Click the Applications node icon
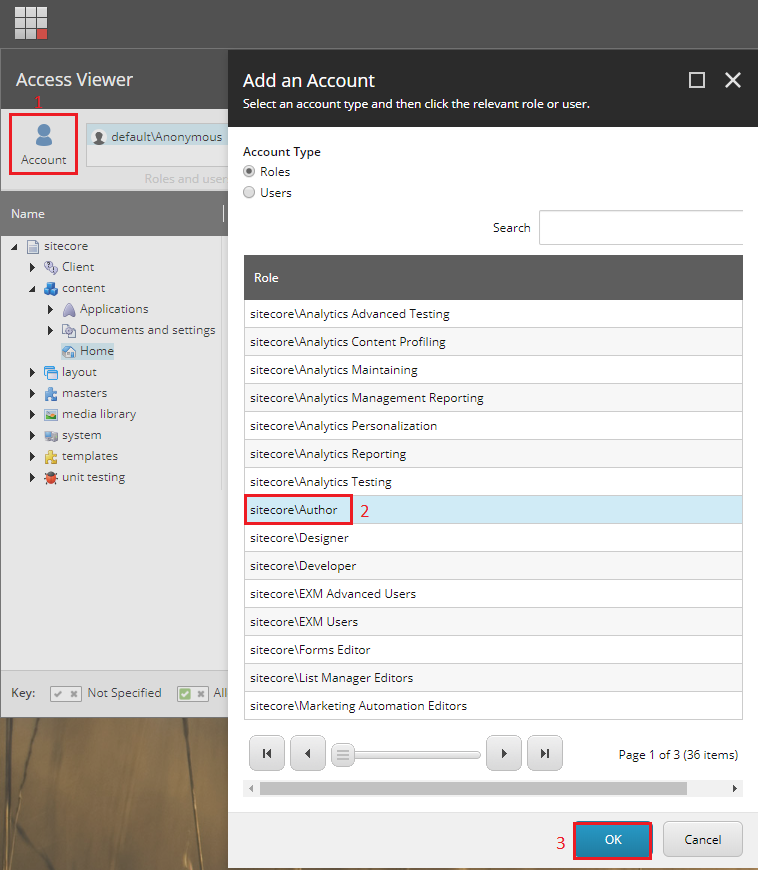758x870 pixels. click(x=69, y=310)
